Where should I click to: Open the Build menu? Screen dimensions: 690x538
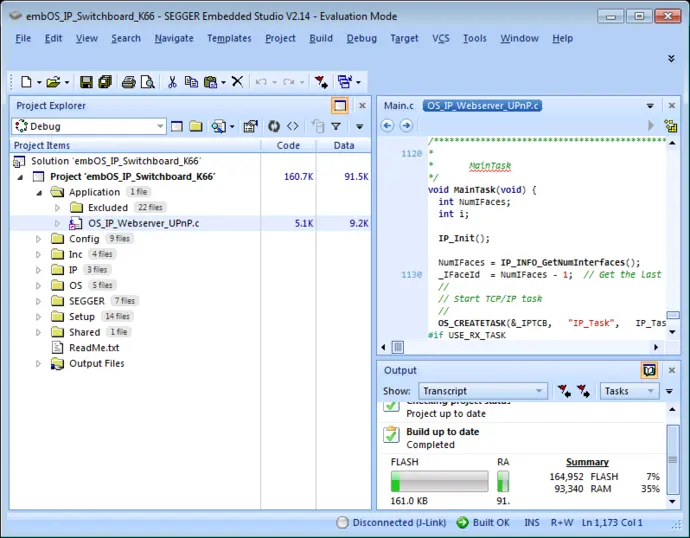pyautogui.click(x=321, y=38)
